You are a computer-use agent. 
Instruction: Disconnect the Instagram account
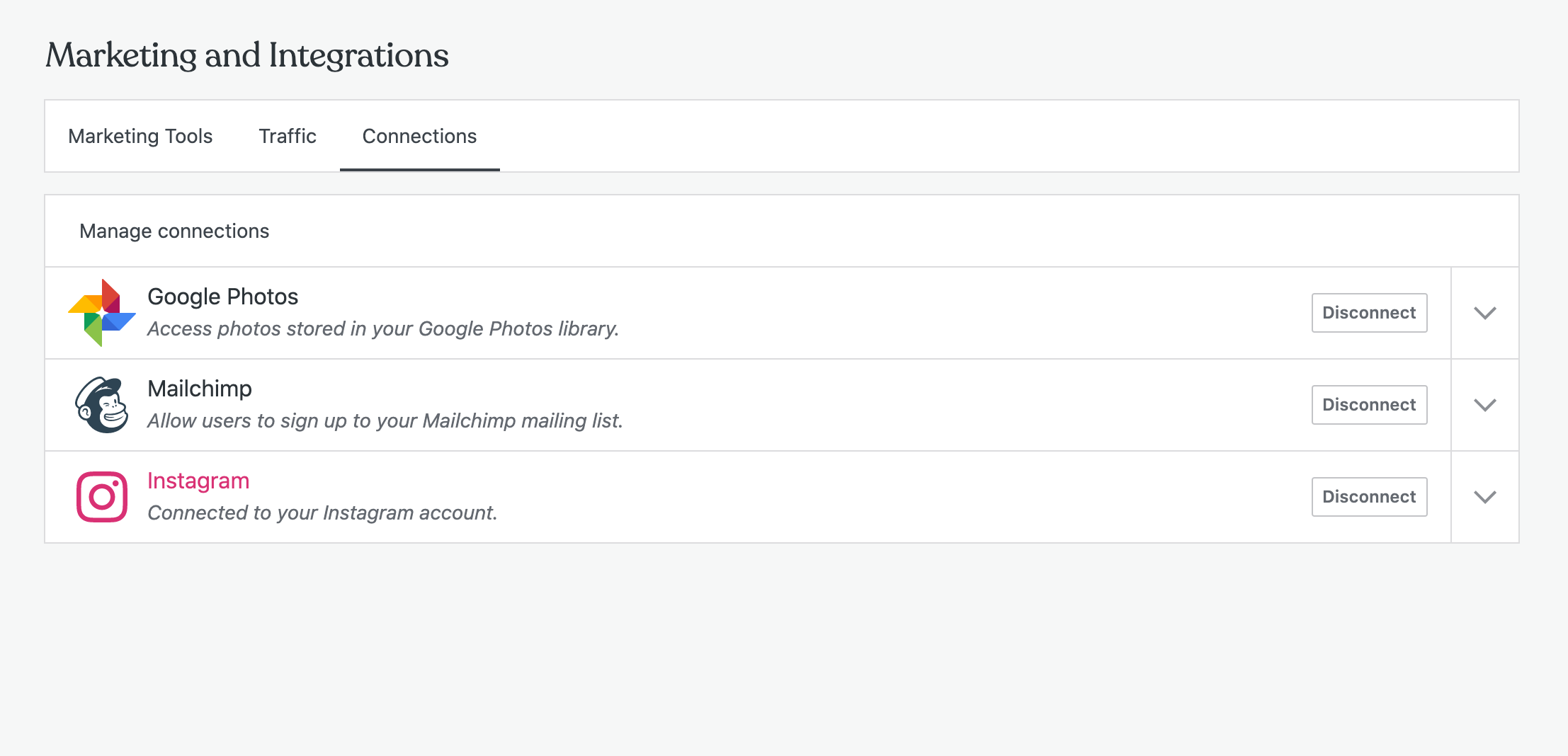coord(1369,497)
